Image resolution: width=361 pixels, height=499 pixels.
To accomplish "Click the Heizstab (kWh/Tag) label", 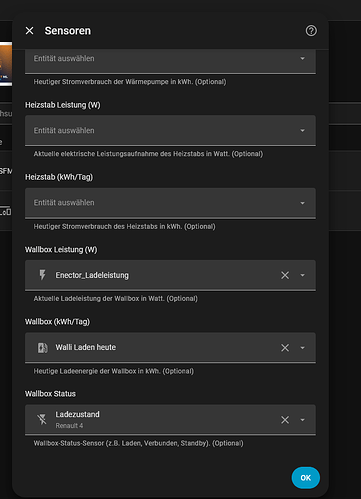I will coord(59,177).
